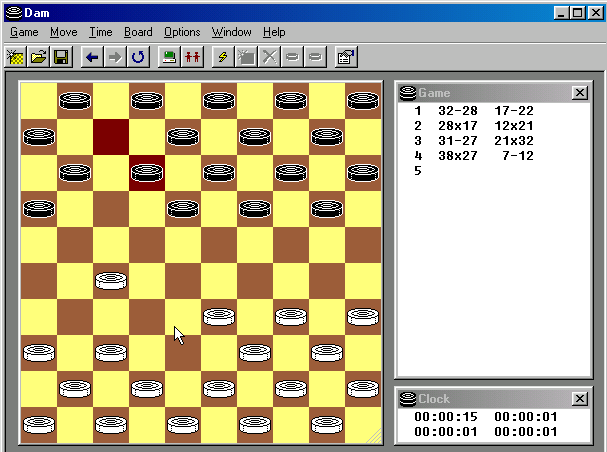Close the Game moves panel
This screenshot has width=607, height=452.
pos(580,93)
